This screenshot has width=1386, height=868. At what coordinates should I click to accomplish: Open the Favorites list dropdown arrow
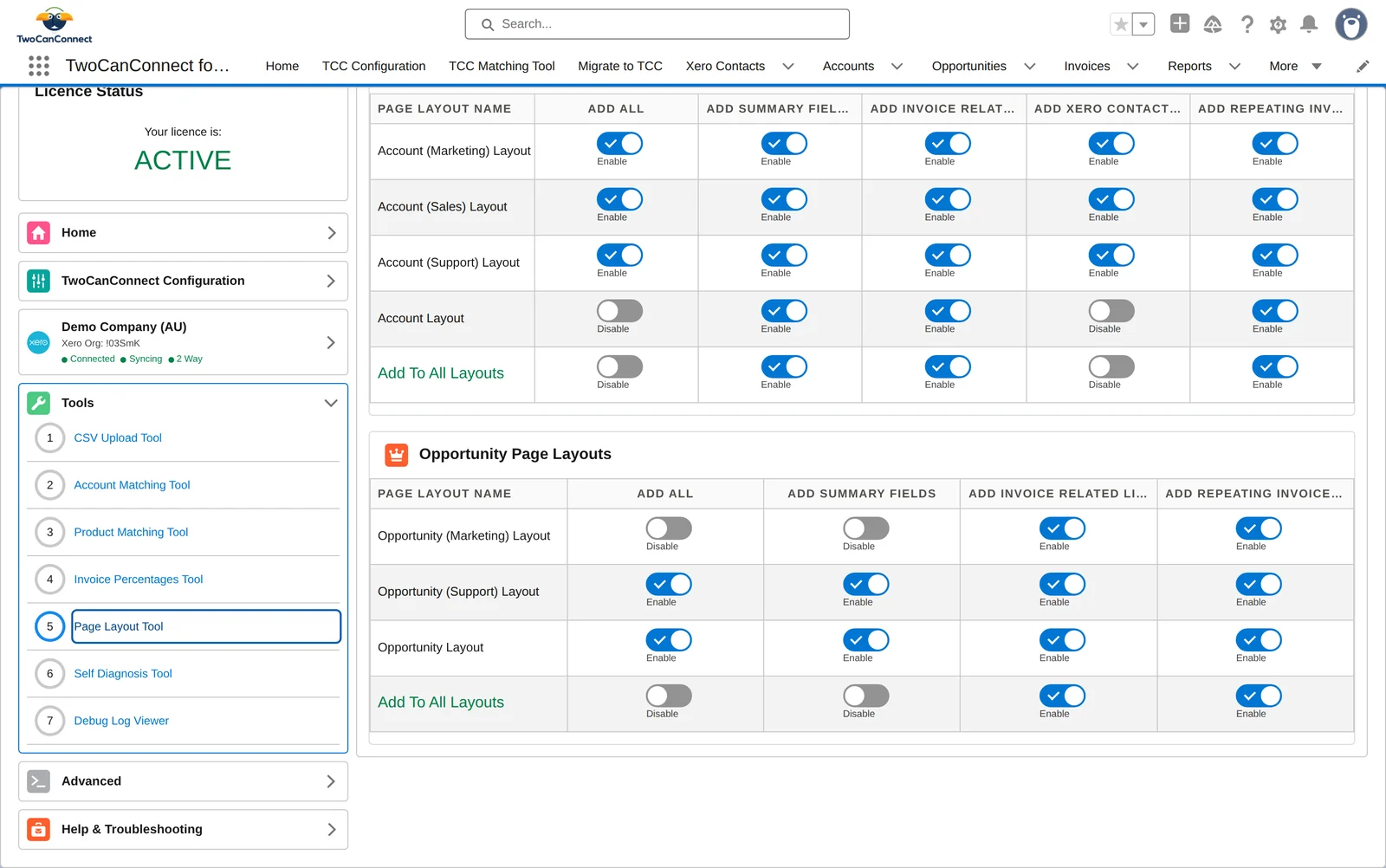[1143, 24]
